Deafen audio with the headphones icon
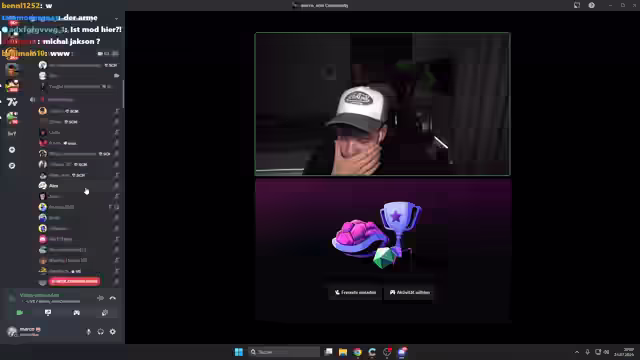This screenshot has width=640, height=360. point(100,332)
